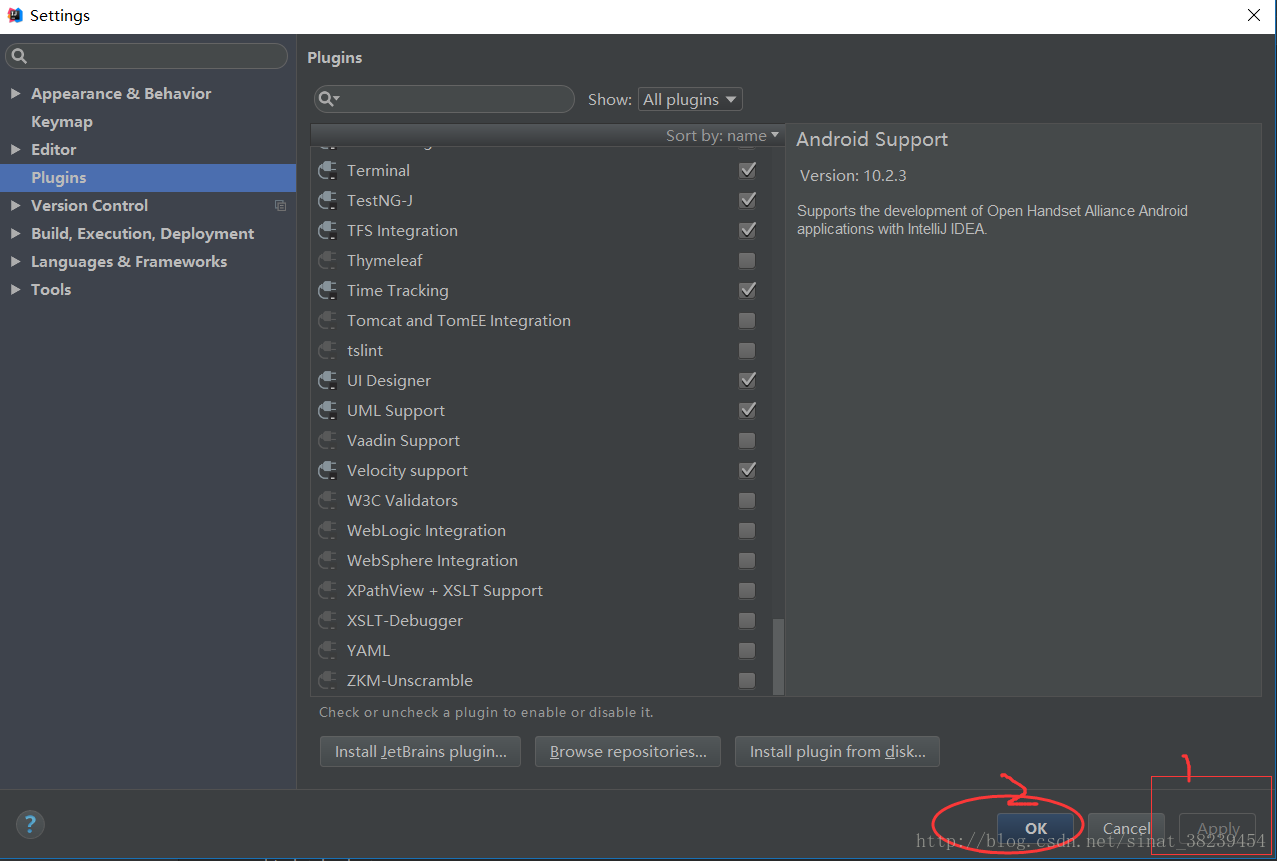Click the XPathView + XSLT plugin icon
Viewport: 1277px width, 861px height.
(327, 591)
